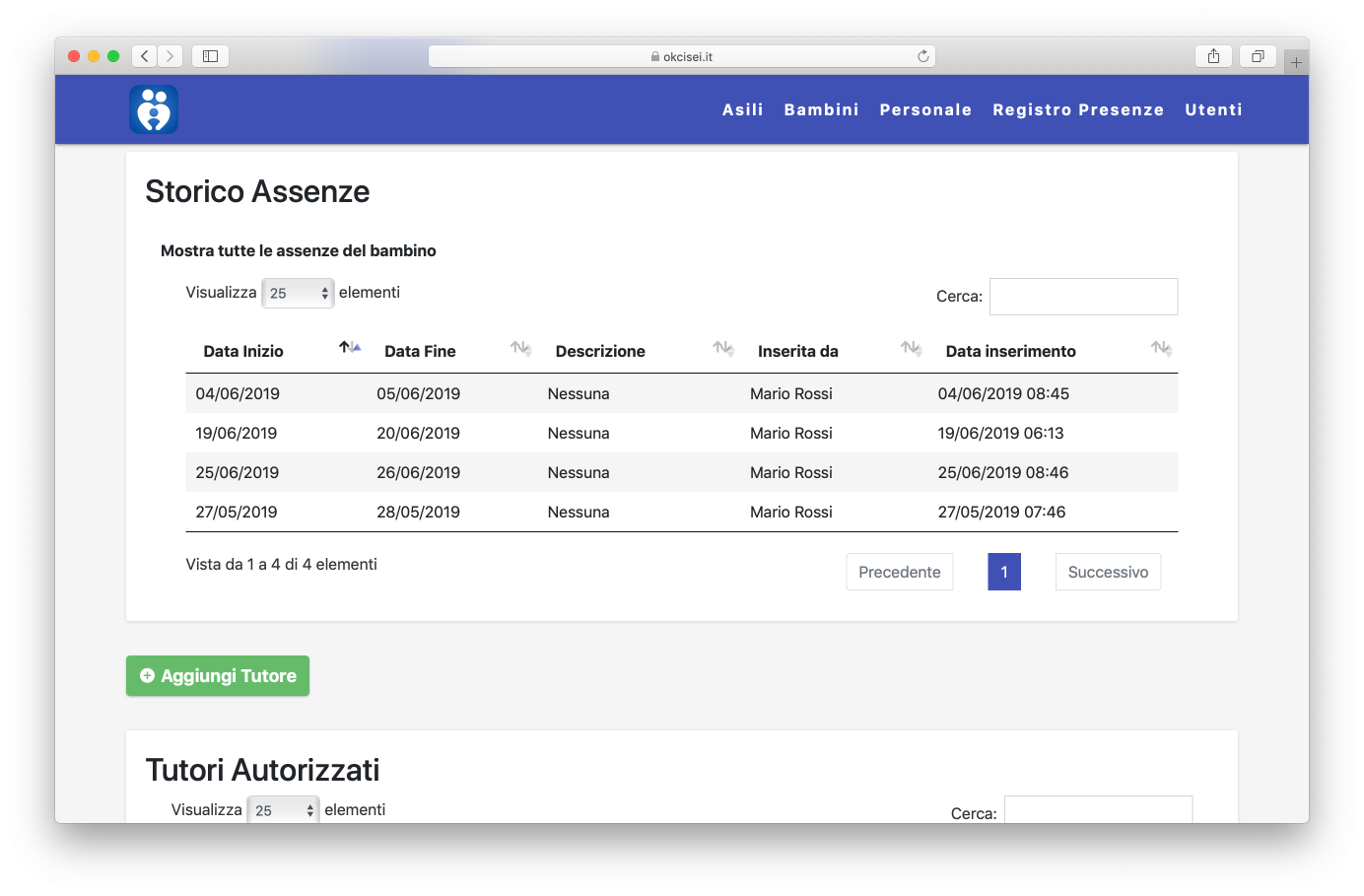Sort by Data inserimento arrows

coord(1161,348)
